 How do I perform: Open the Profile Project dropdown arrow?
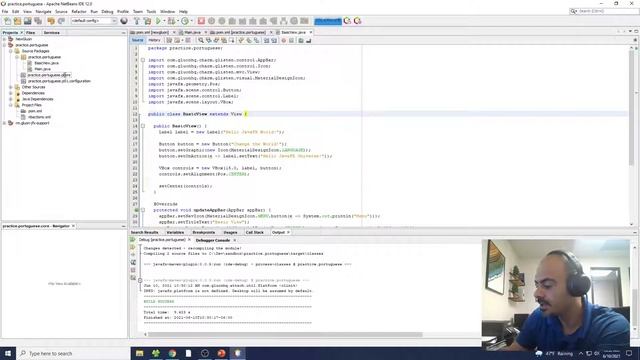coord(191,21)
